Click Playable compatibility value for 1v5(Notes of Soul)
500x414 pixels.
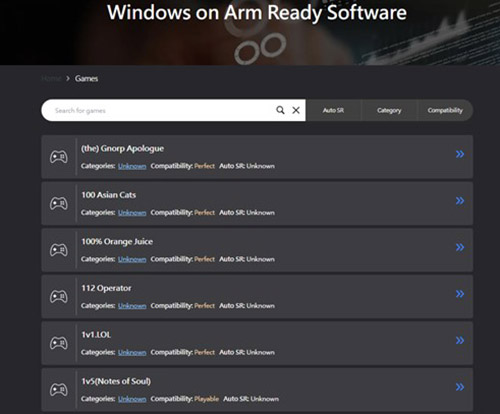207,399
